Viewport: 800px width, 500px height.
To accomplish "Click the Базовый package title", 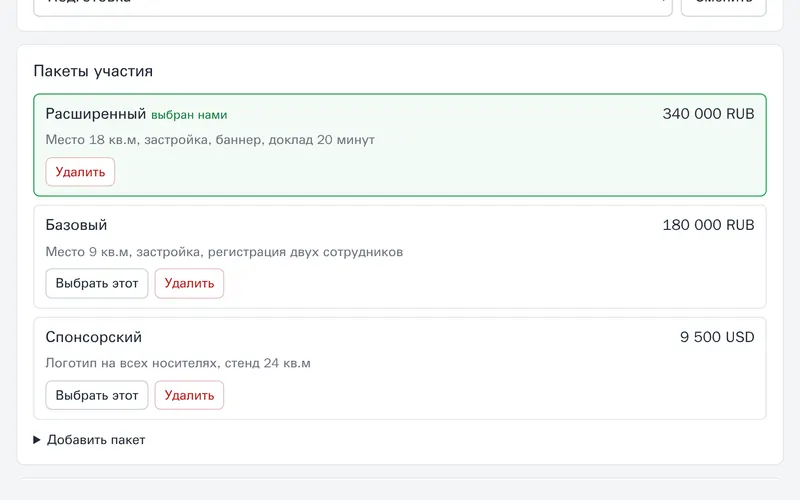I will pos(77,225).
